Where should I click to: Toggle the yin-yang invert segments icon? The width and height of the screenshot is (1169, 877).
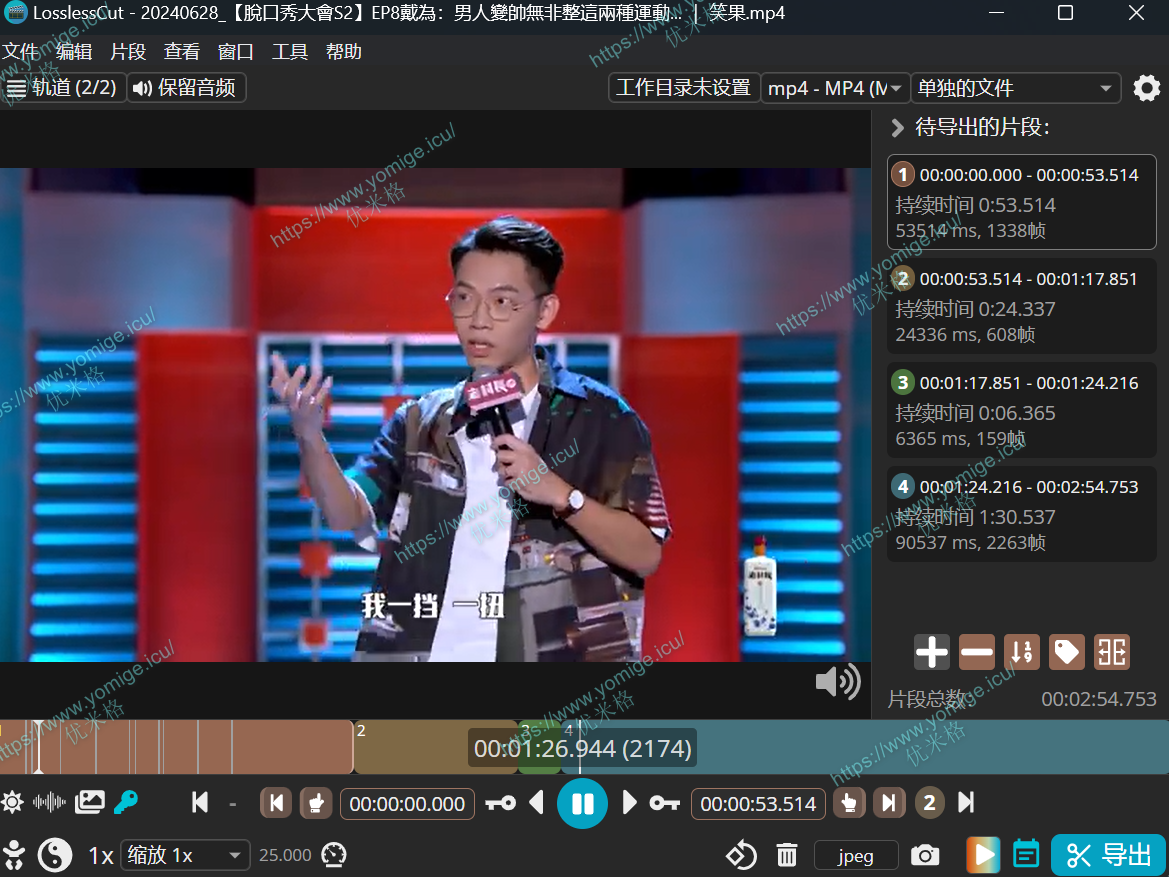[x=55, y=855]
